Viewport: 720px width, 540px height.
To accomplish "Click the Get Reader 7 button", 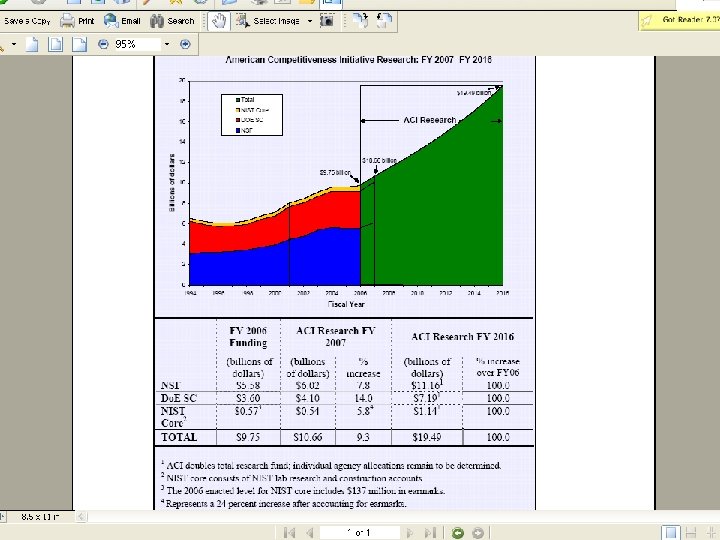I will pyautogui.click(x=680, y=20).
